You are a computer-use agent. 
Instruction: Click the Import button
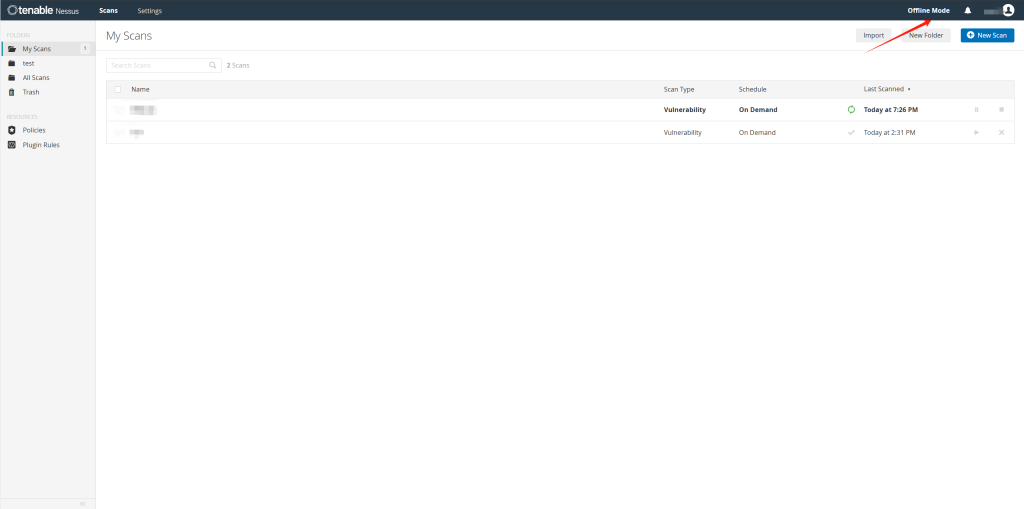coord(873,35)
